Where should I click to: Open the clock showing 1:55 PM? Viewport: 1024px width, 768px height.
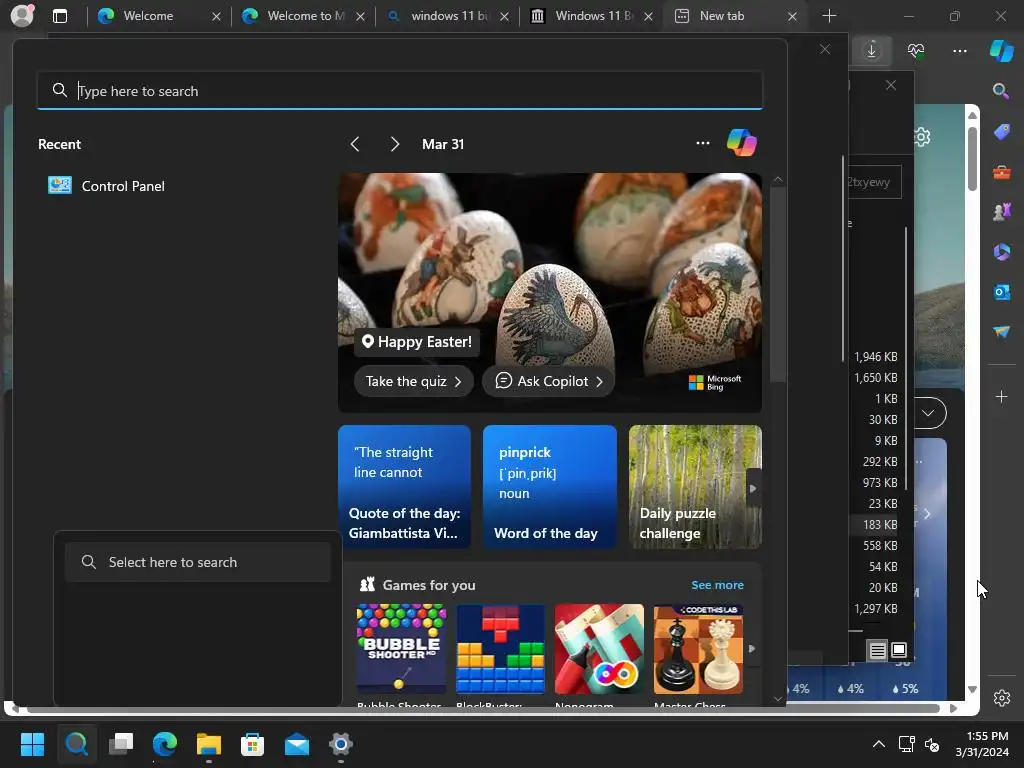click(982, 744)
